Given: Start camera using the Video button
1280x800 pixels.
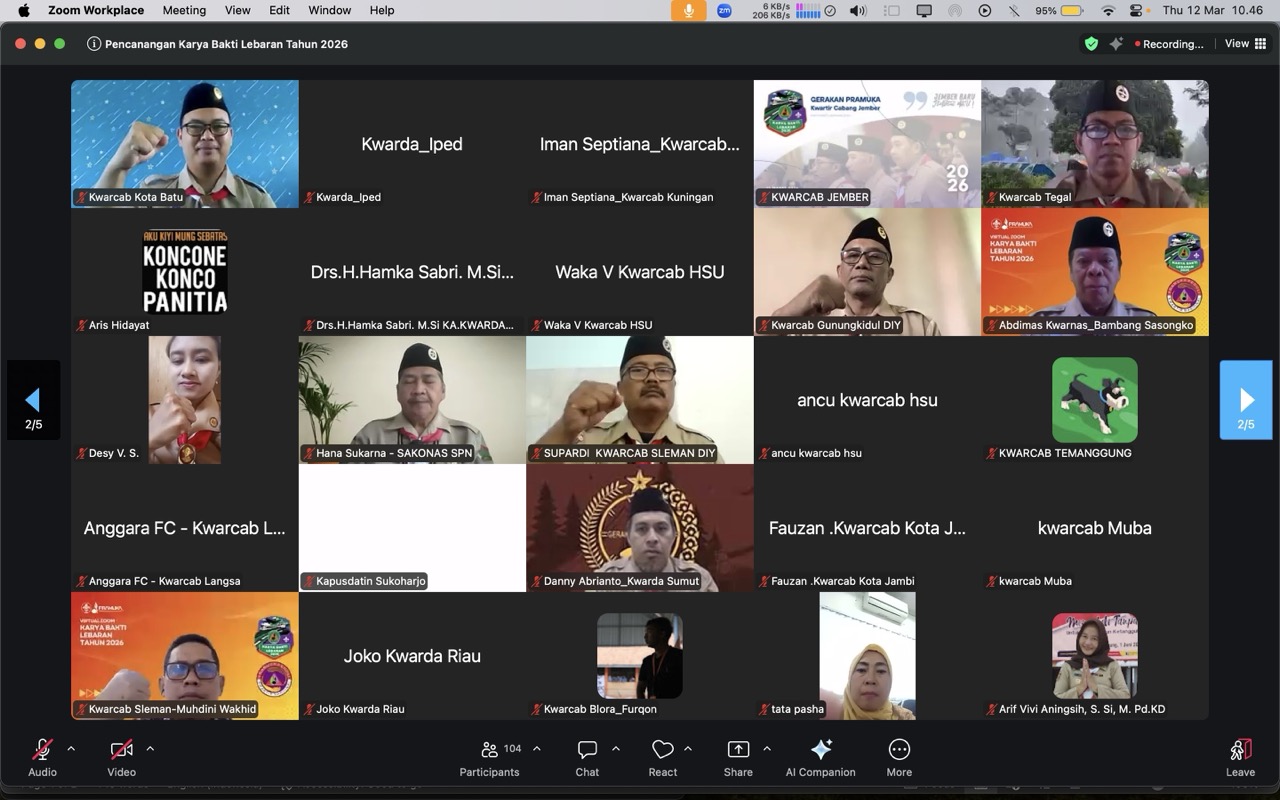Looking at the screenshot, I should point(121,757).
